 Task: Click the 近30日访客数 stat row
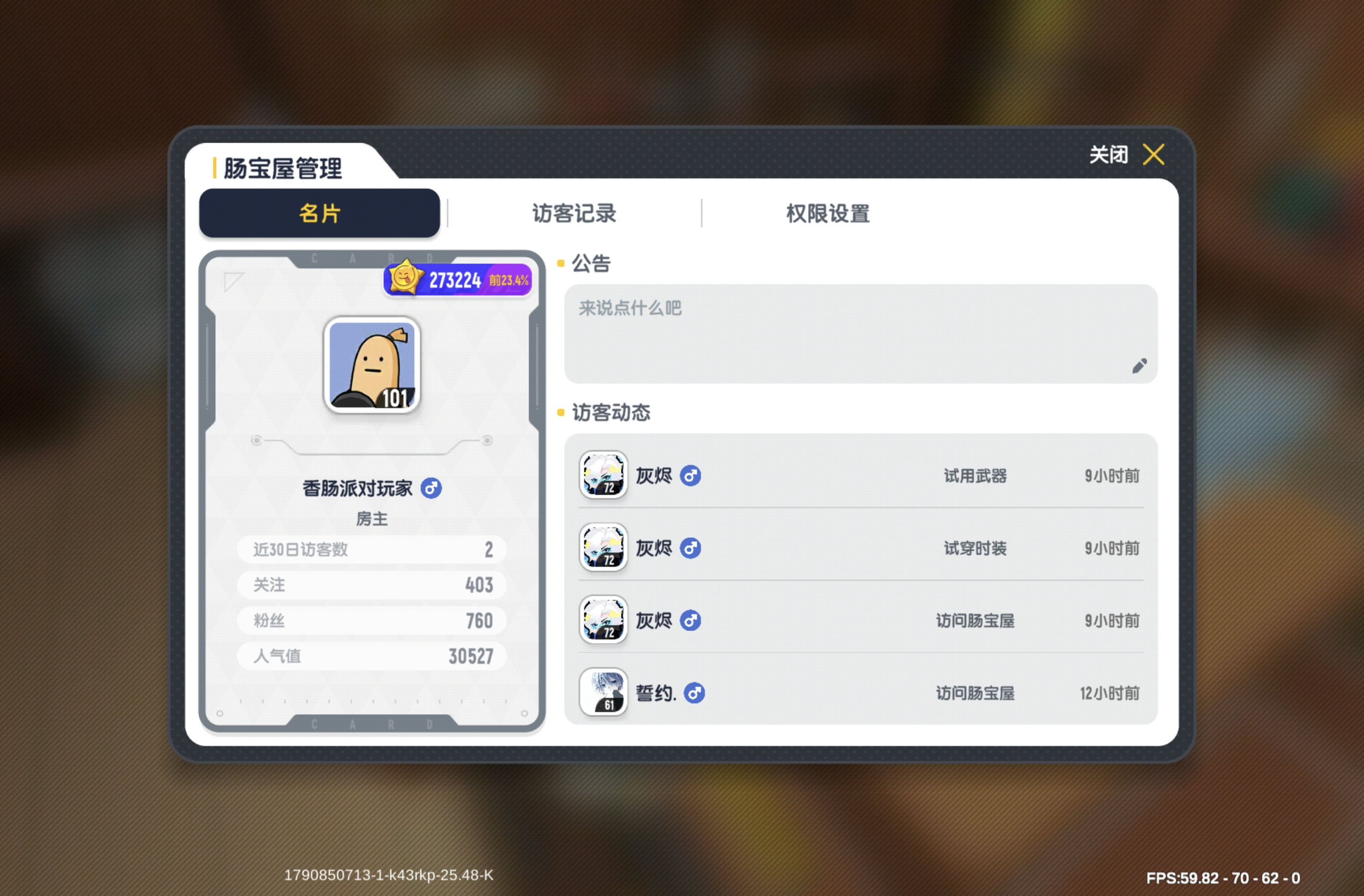[372, 549]
